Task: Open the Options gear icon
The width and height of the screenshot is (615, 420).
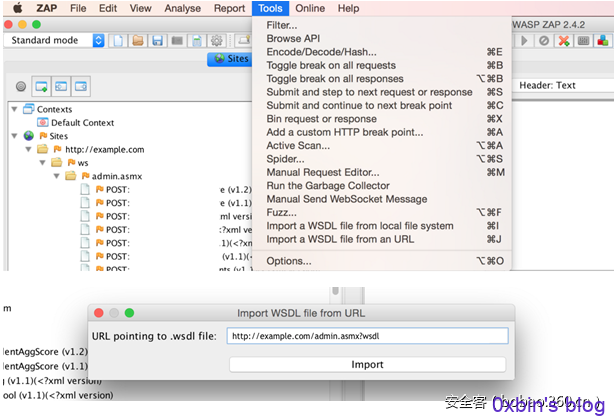Action: (217, 40)
